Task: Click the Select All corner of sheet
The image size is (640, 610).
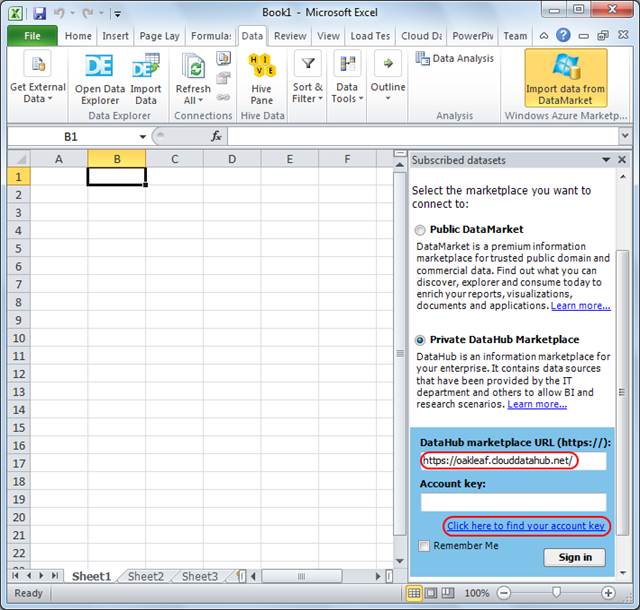Action: pos(19,159)
